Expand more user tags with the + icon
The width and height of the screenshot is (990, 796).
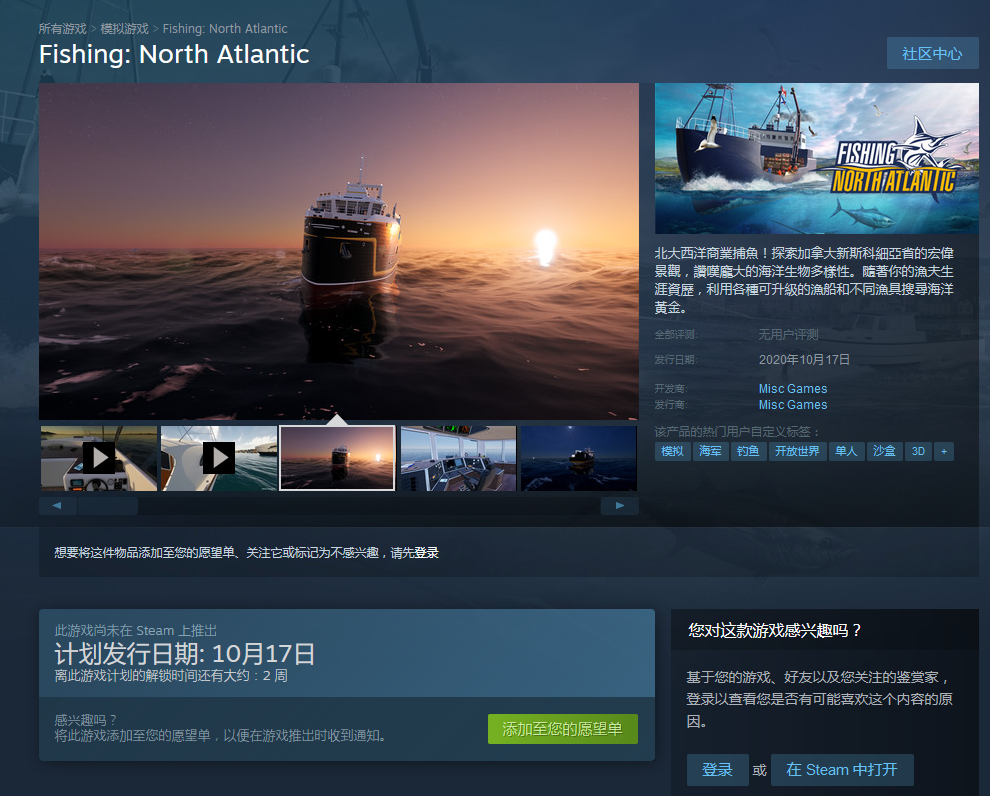943,451
